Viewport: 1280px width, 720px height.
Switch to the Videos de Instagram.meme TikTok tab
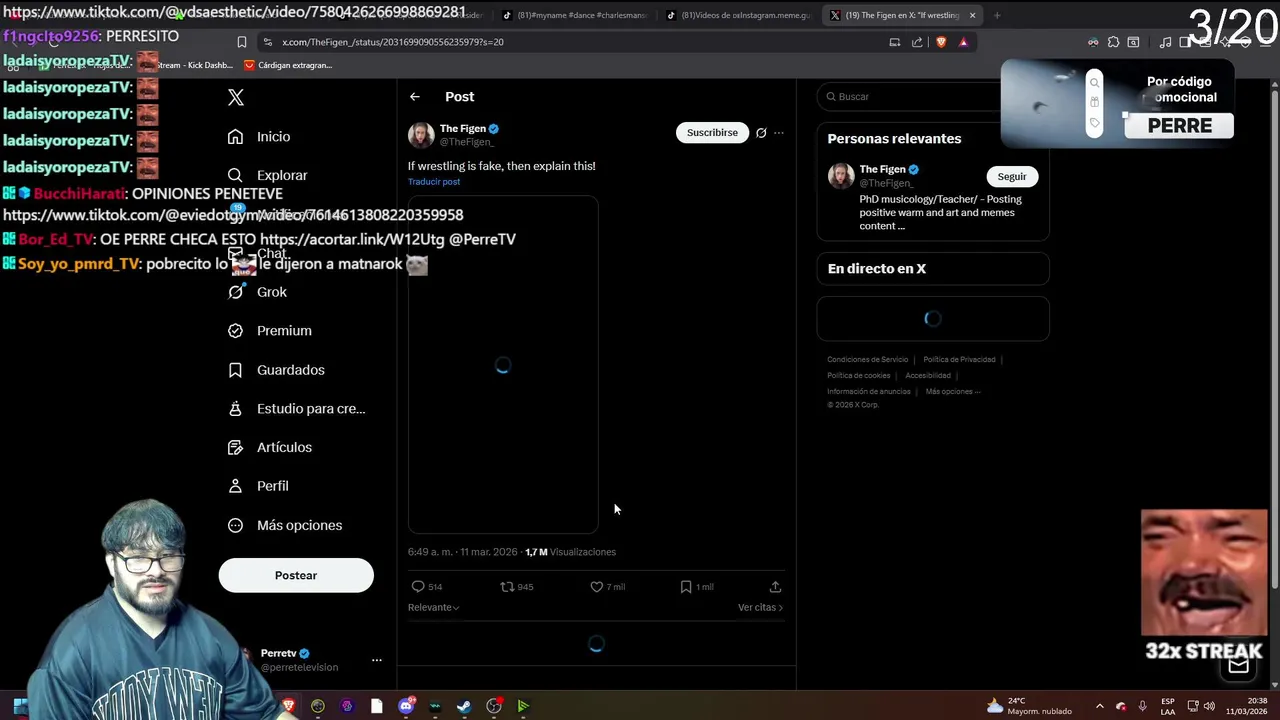[x=738, y=16]
